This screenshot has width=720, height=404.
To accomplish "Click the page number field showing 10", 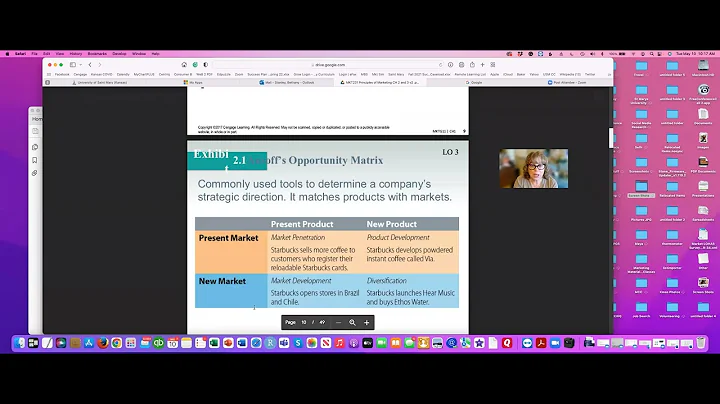I will (304, 323).
